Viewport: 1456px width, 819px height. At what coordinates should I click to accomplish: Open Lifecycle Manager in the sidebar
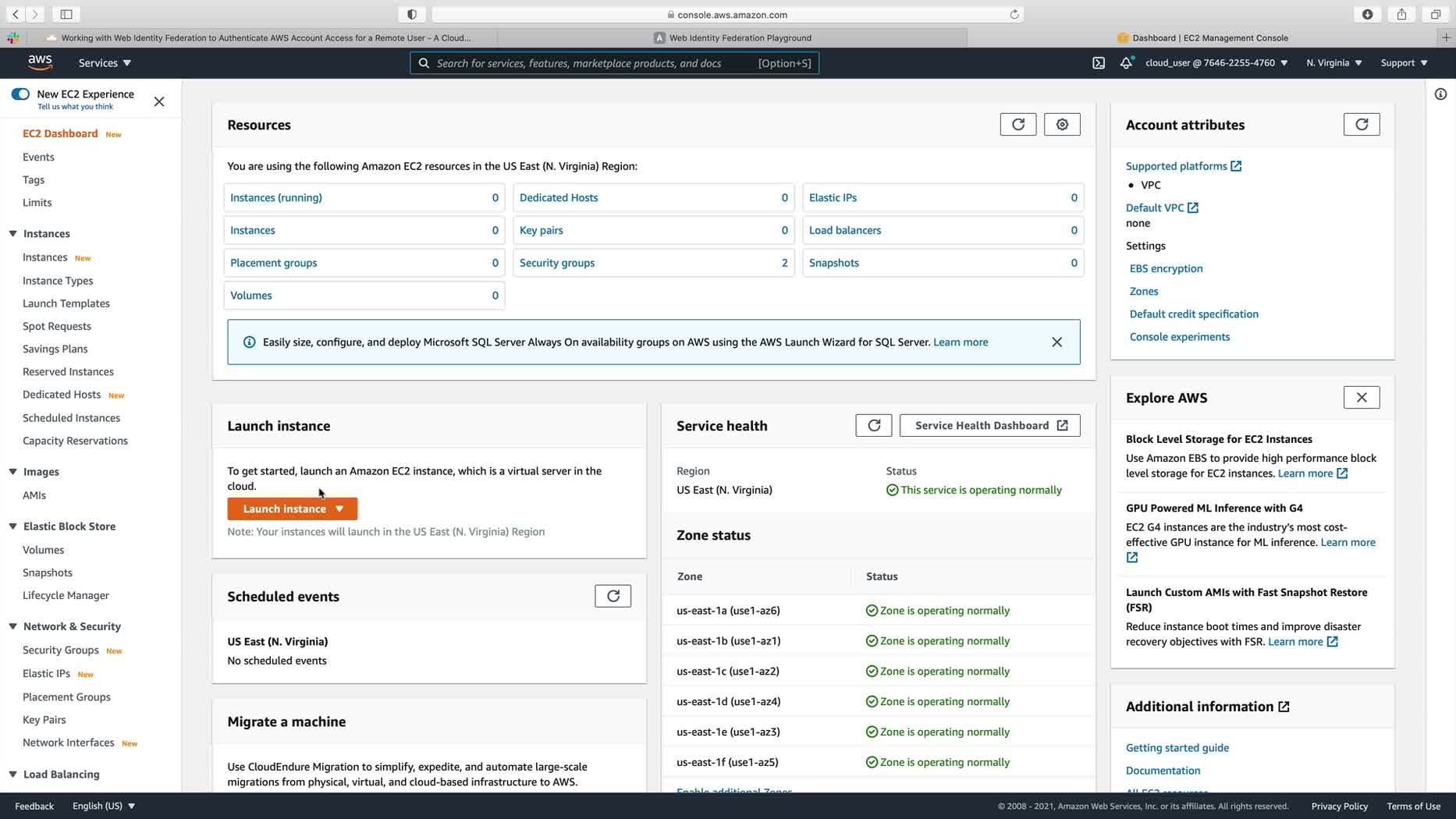(66, 595)
